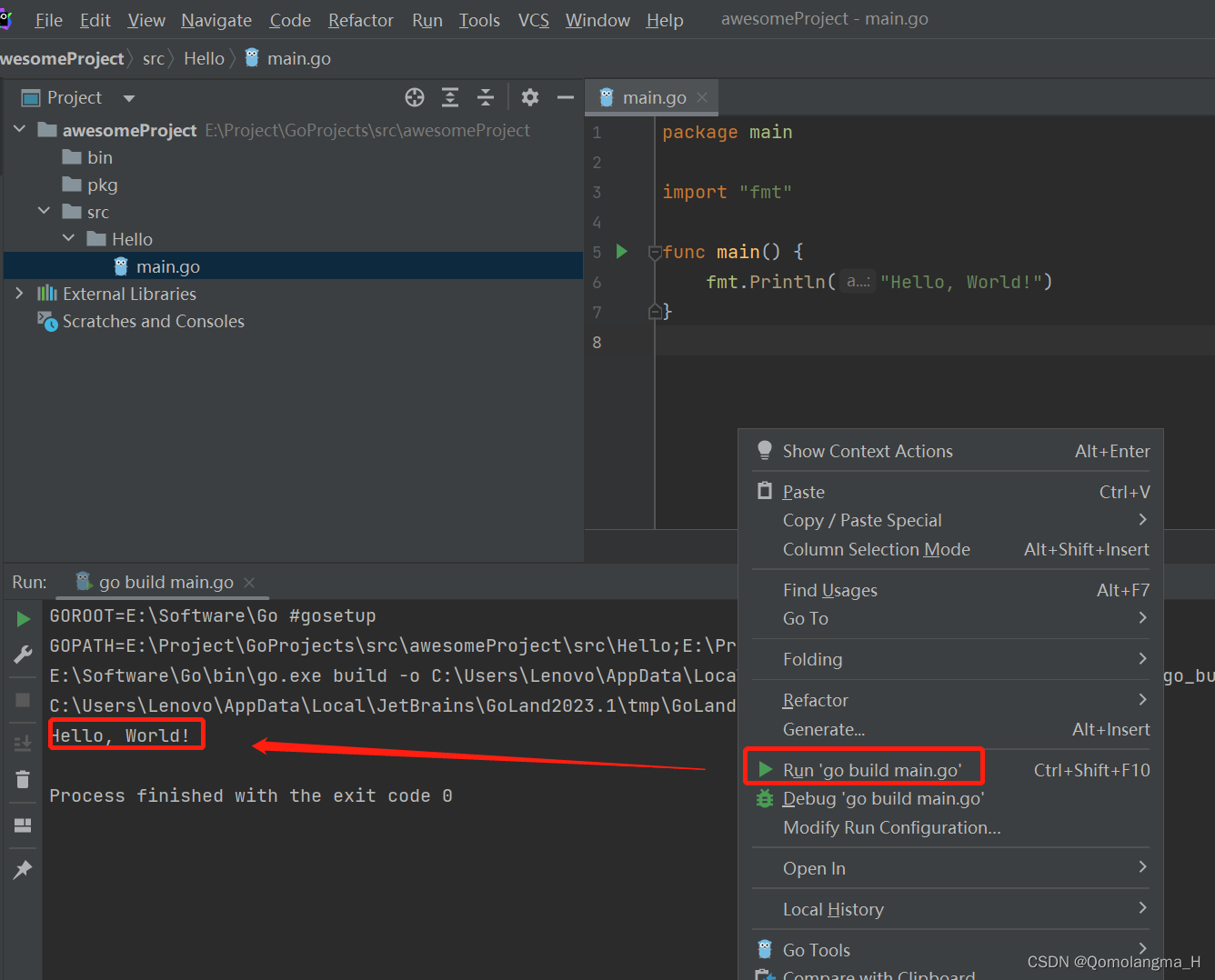The width and height of the screenshot is (1215, 980).
Task: Open the Refactor menu in menu bar
Action: click(360, 19)
